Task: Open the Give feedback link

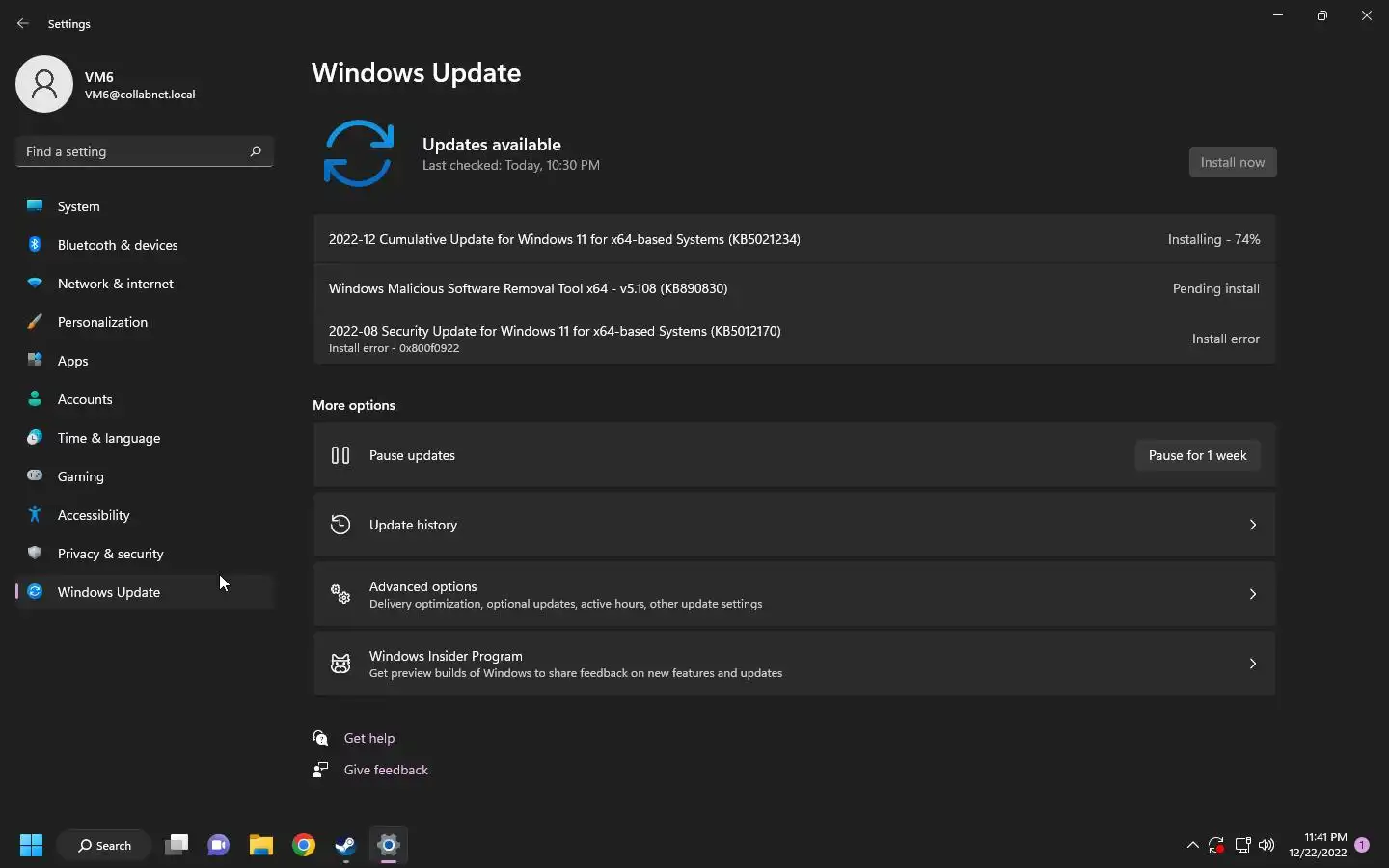Action: pos(386,770)
